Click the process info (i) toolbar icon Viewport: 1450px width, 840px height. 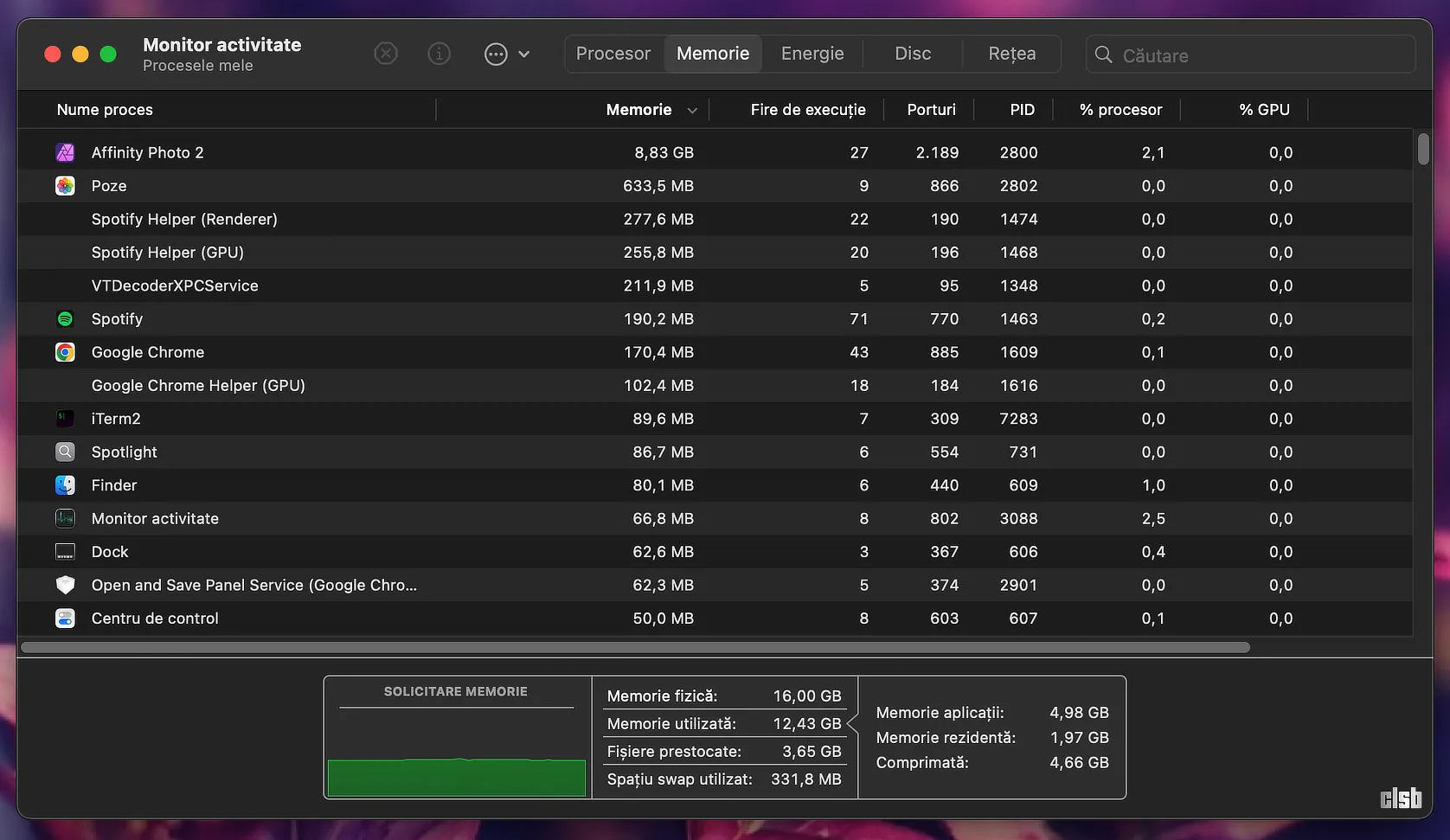click(x=439, y=54)
